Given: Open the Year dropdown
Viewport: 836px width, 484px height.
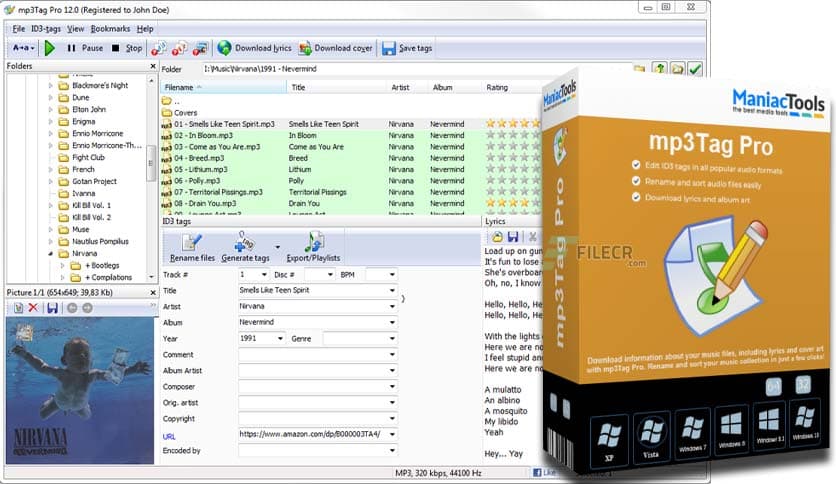Looking at the screenshot, I should click(x=280, y=338).
